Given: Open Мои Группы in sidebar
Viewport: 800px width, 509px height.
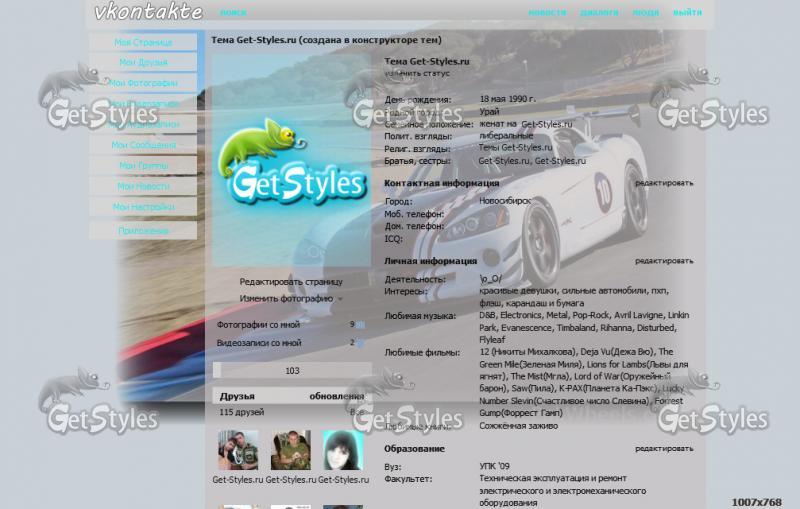Looking at the screenshot, I should coord(143,165).
